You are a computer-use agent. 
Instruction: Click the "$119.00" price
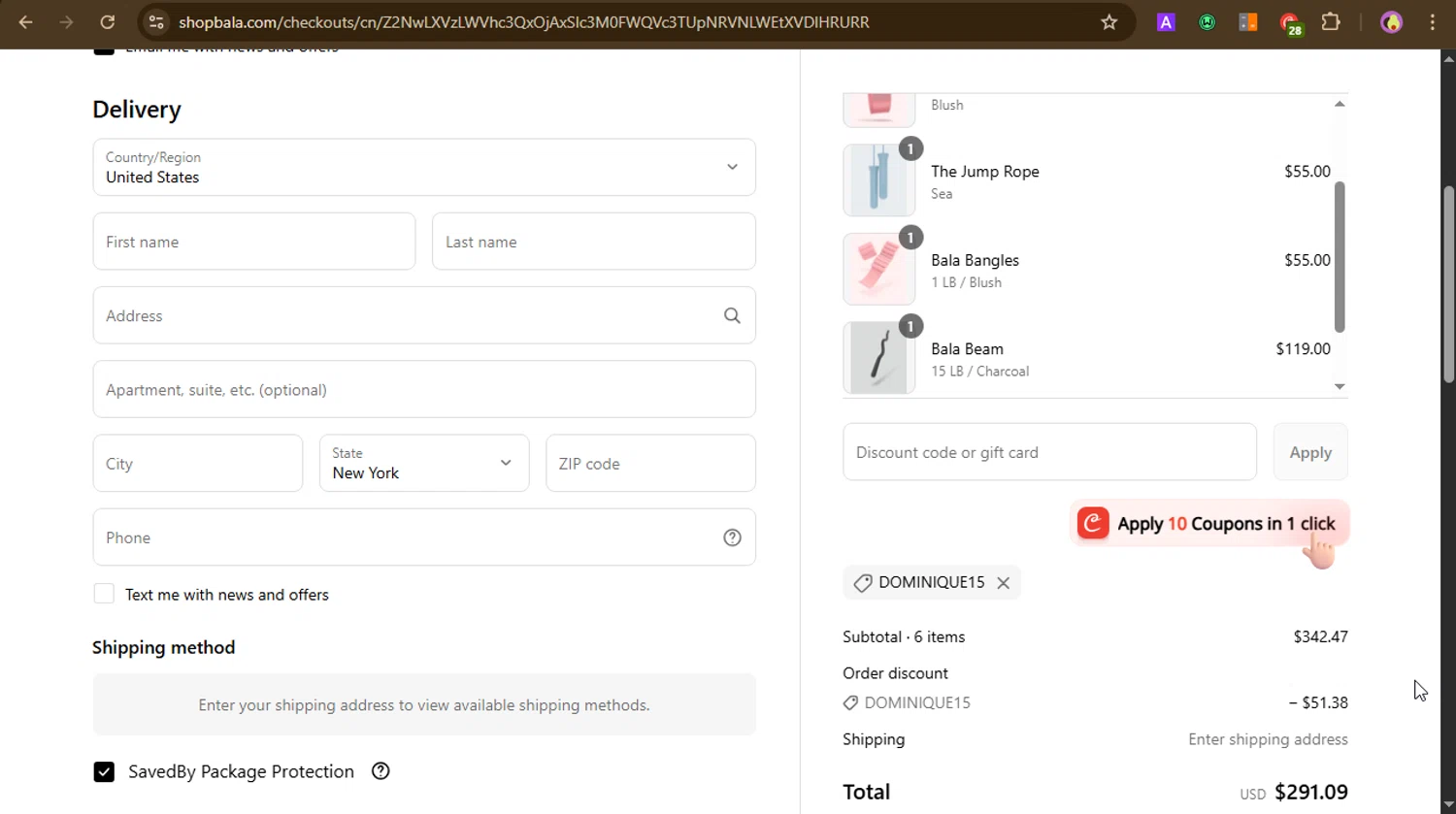tap(1304, 348)
